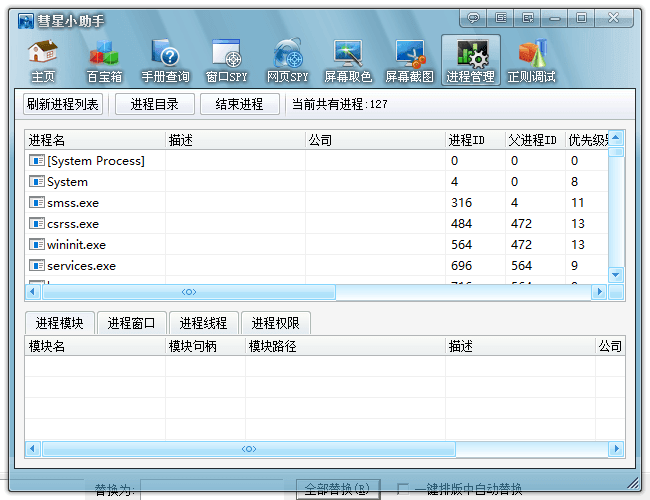This screenshot has height=500, width=650.
Task: Click the 刷新进程列表 refresh button
Action: (x=62, y=103)
